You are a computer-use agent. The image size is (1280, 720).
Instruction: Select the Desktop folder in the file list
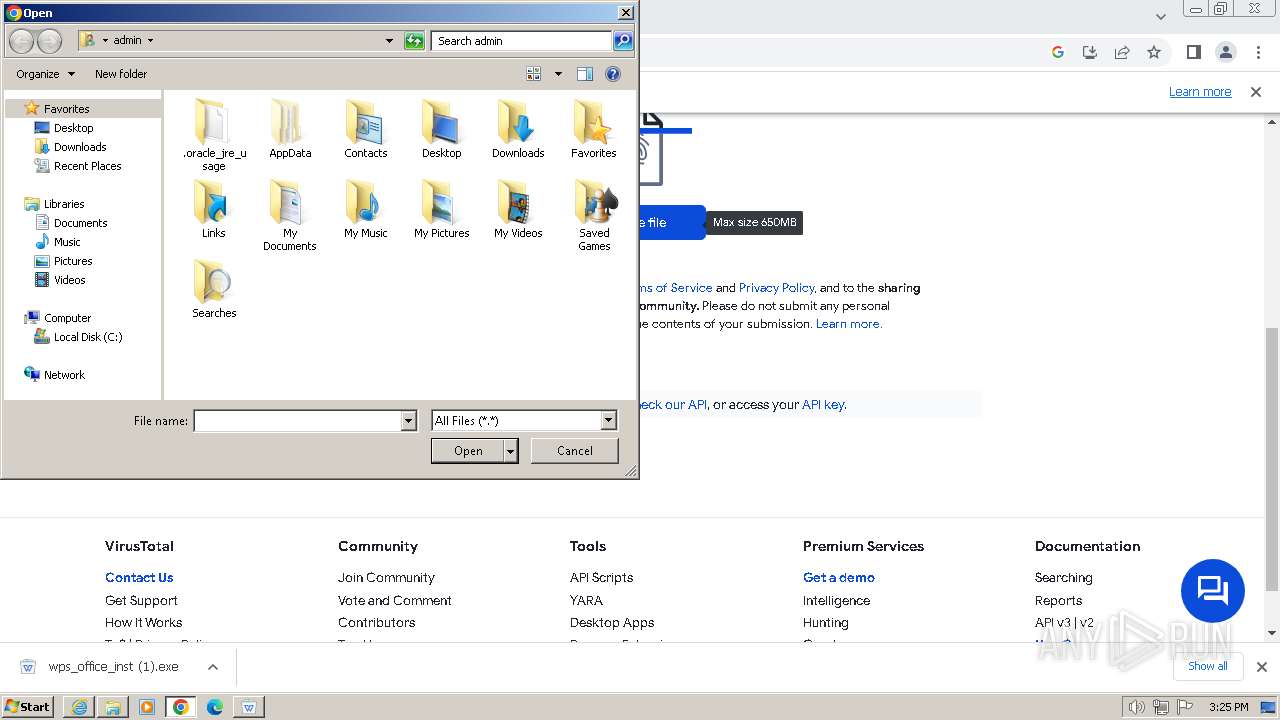pyautogui.click(x=441, y=128)
